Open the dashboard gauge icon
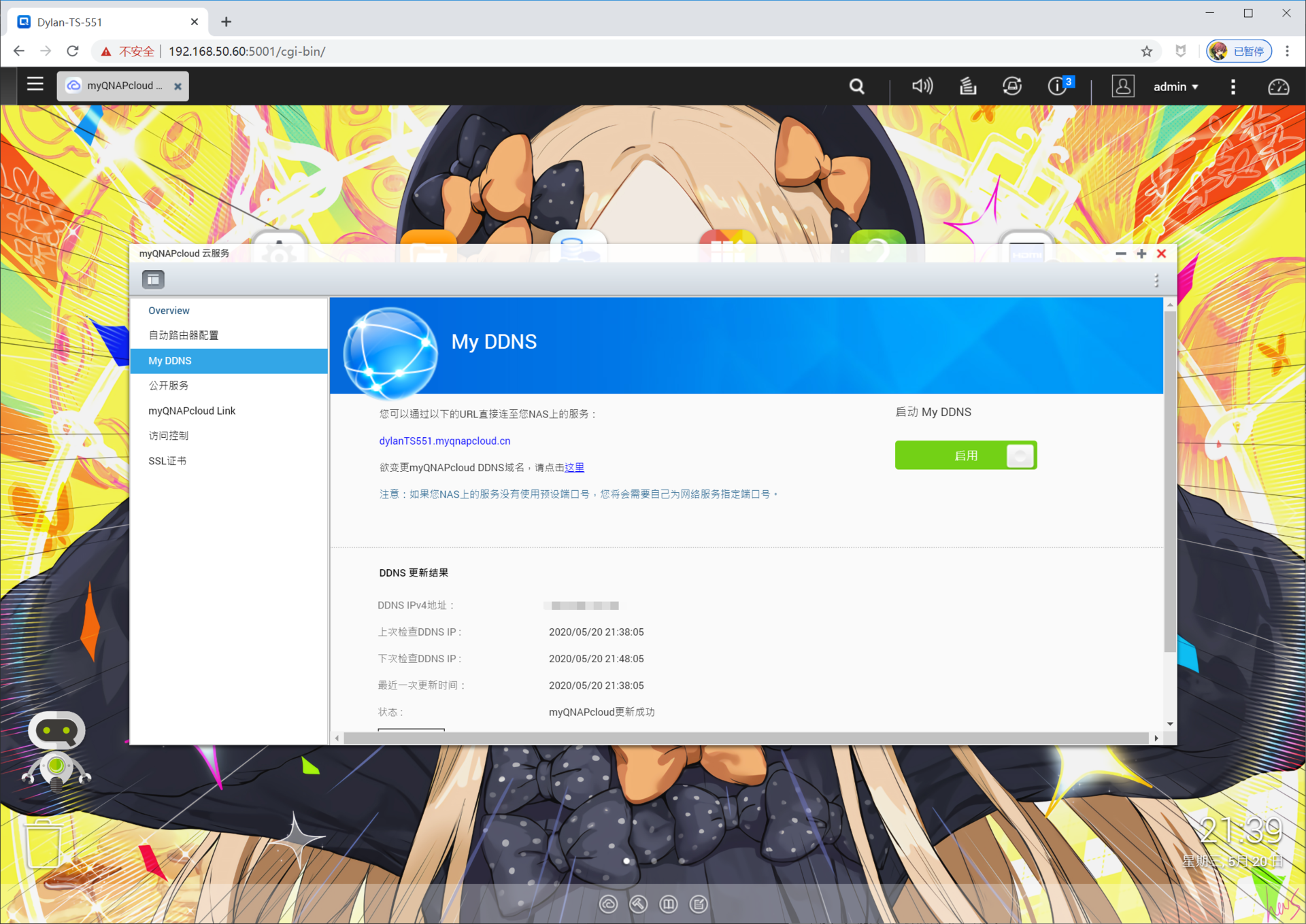1306x924 pixels. click(1278, 87)
